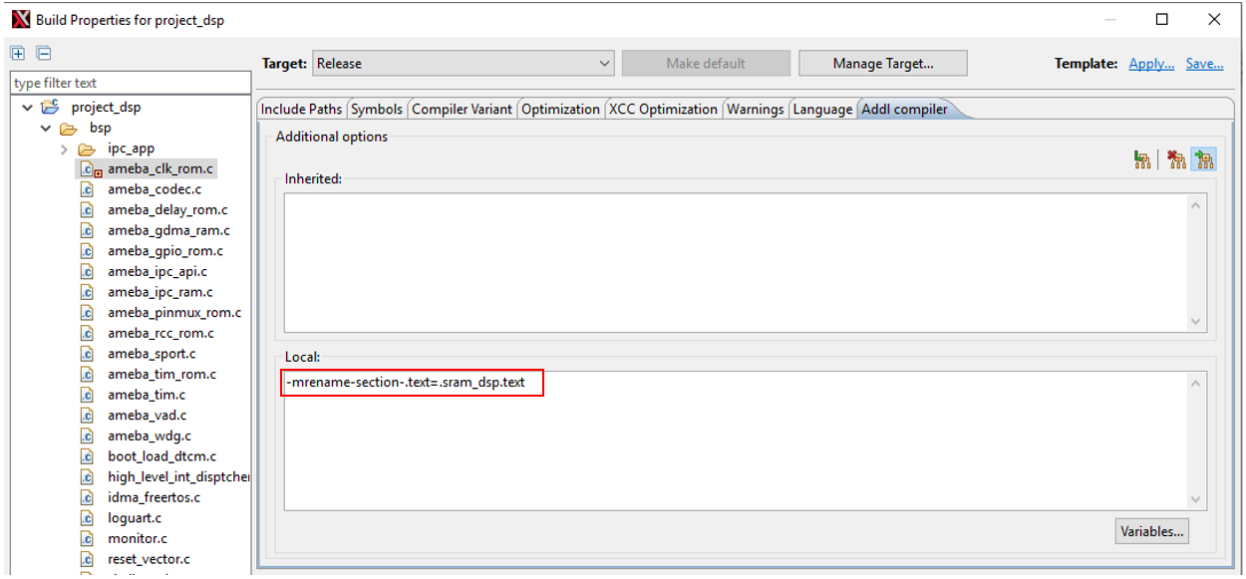Screen dimensions: 1246x579
Task: Click the ameba_codec.c file icon
Action: pos(87,190)
